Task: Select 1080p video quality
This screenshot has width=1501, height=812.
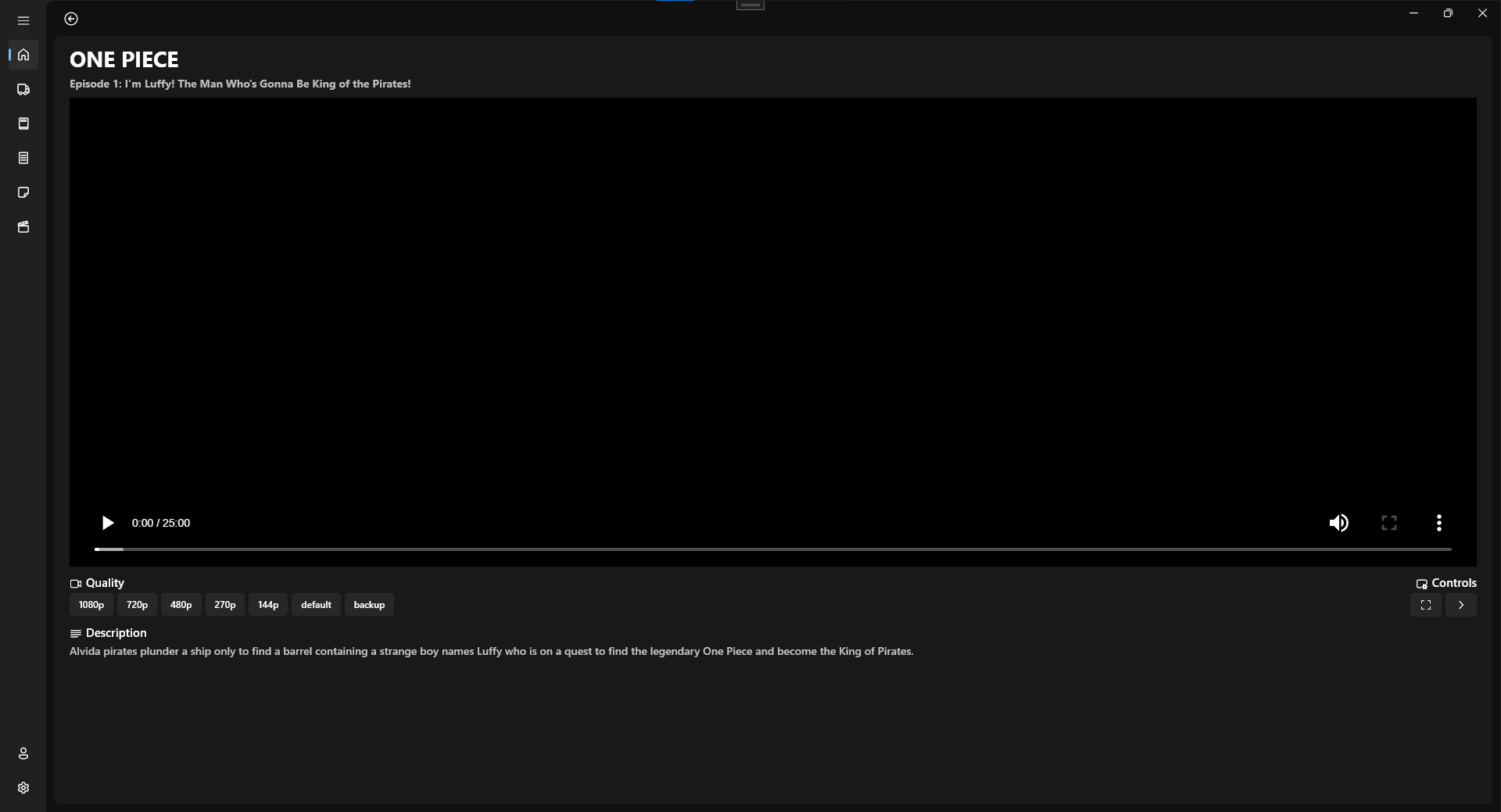Action: pos(91,605)
